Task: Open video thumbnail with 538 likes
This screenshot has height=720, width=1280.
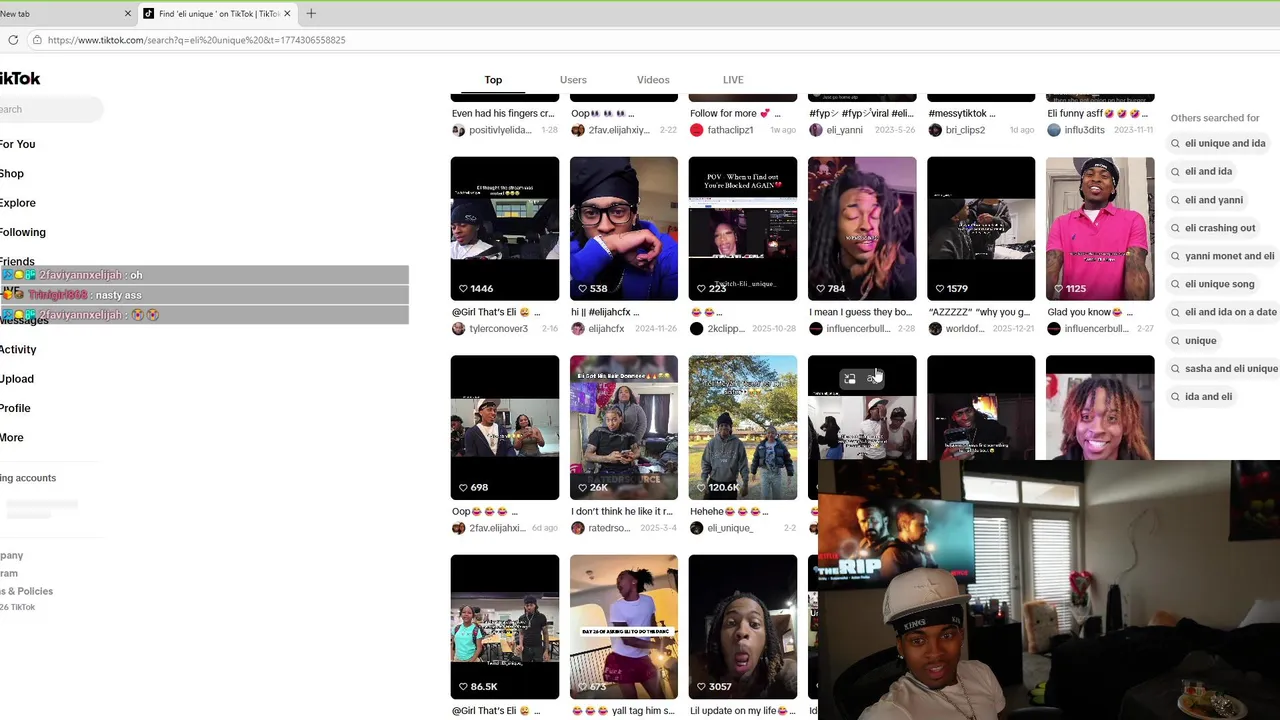Action: [624, 228]
